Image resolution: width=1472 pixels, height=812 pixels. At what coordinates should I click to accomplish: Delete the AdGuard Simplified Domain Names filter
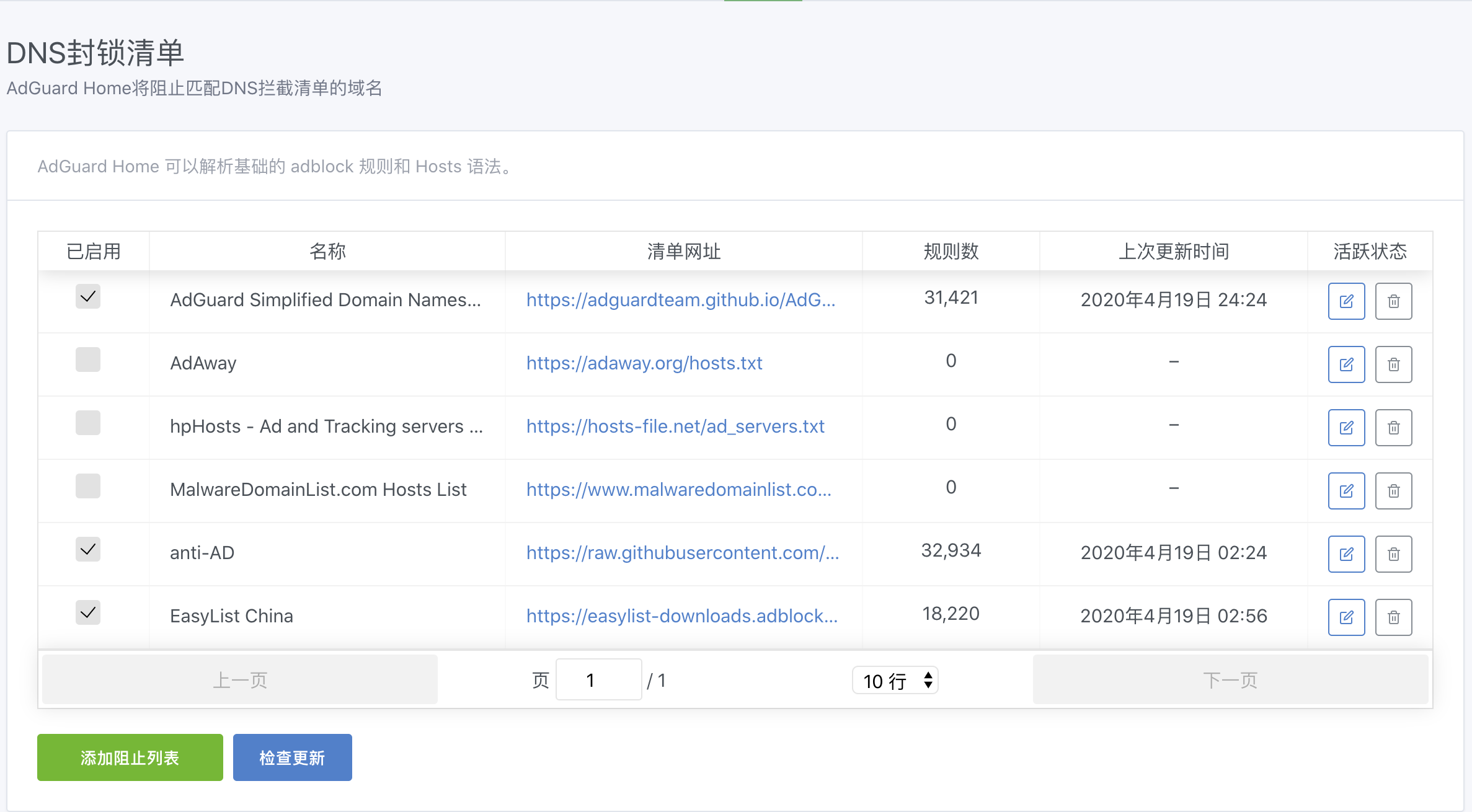pyautogui.click(x=1393, y=301)
